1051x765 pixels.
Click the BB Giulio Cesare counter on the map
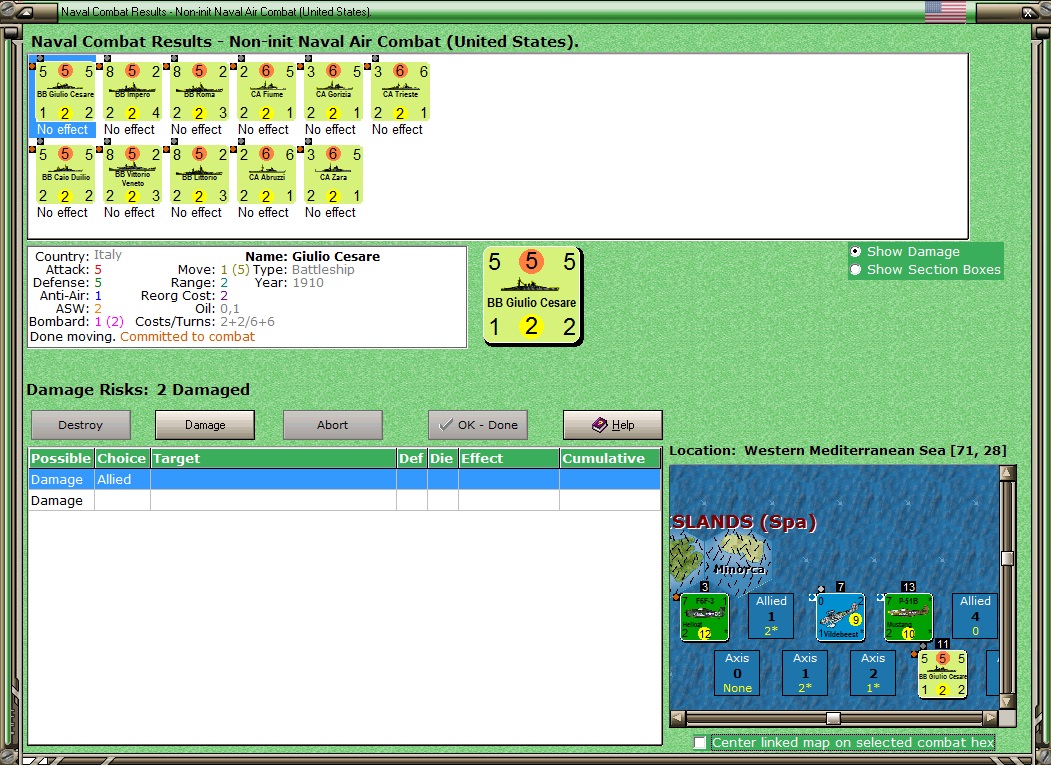(x=942, y=674)
